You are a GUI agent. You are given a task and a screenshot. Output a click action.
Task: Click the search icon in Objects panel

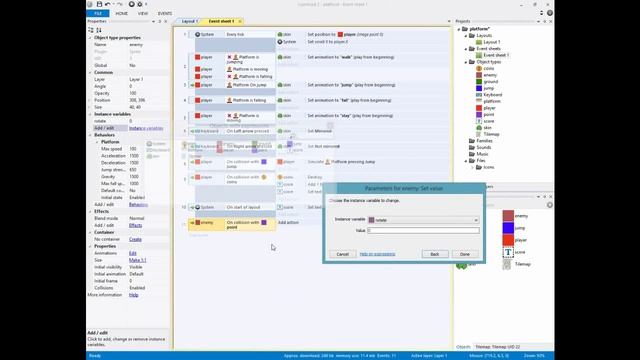click(x=550, y=205)
